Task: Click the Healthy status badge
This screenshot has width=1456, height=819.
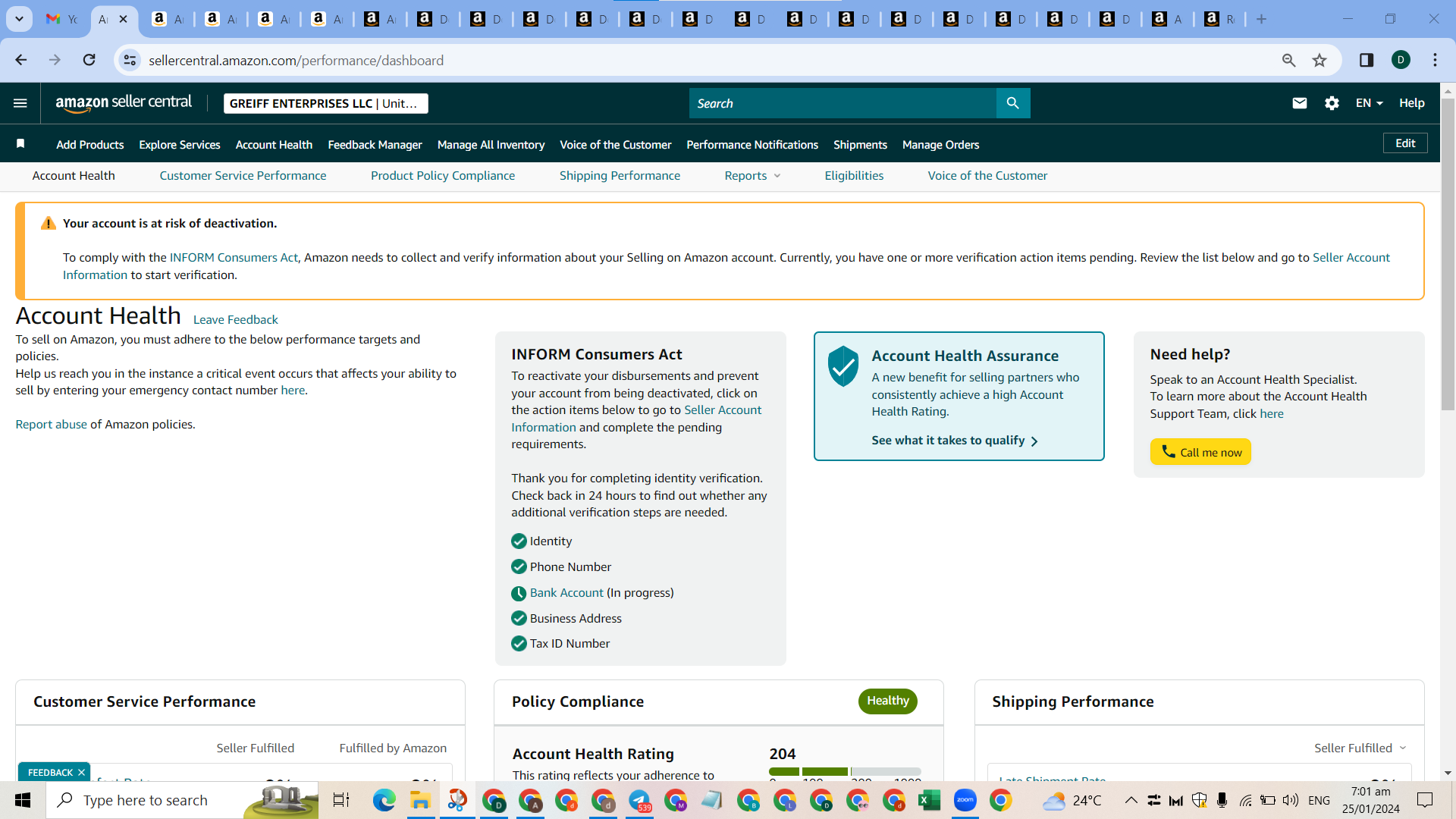Action: (887, 701)
